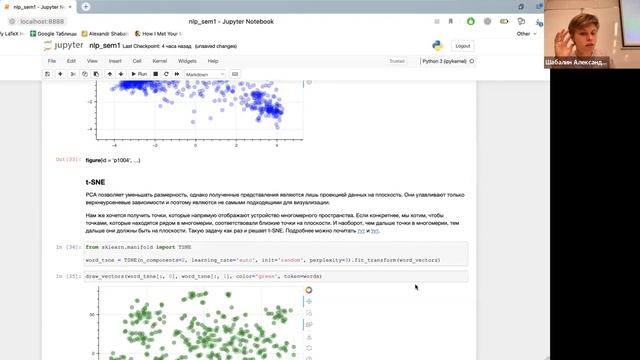Rename the notebook title nlp_sem1
The image size is (640, 360).
click(x=105, y=46)
